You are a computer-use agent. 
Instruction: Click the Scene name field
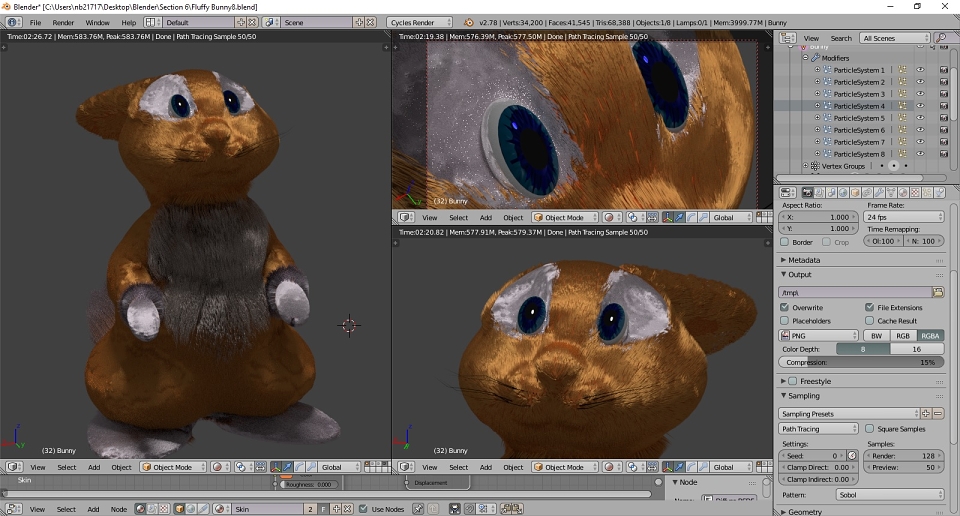(317, 23)
